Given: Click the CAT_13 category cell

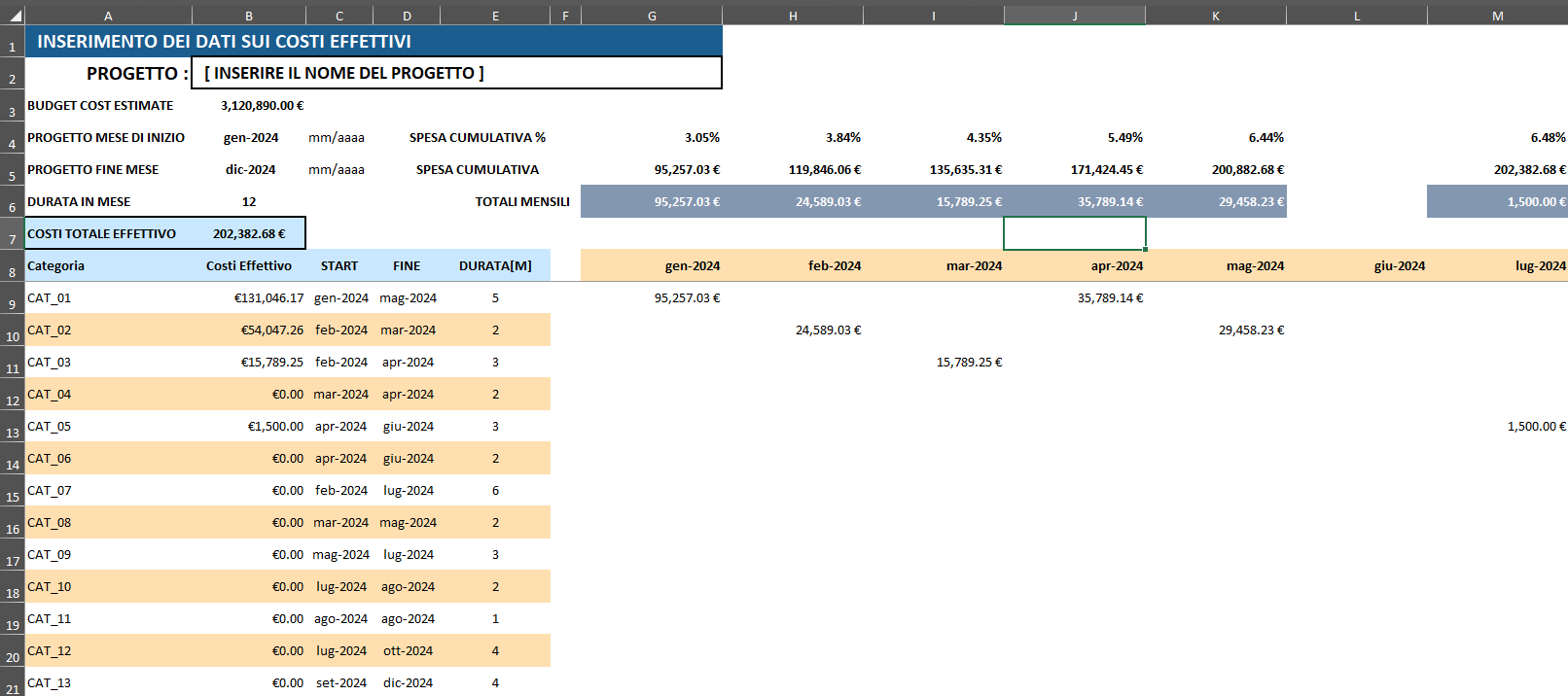Looking at the screenshot, I should [108, 682].
